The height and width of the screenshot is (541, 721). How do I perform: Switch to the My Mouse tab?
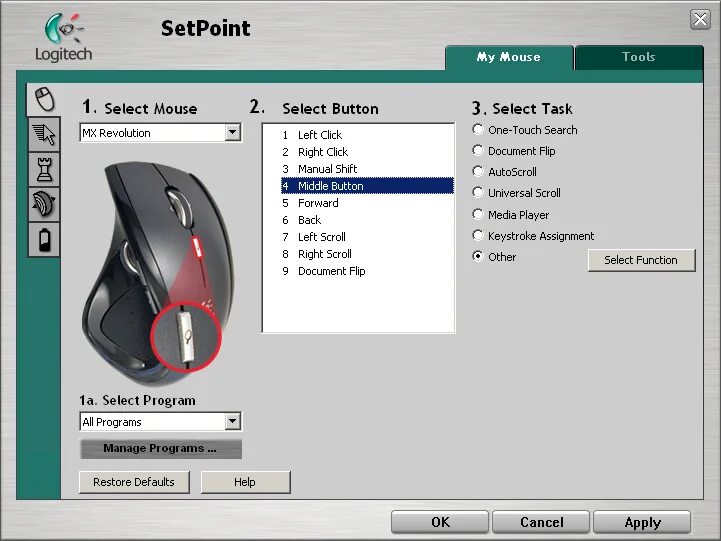(509, 57)
